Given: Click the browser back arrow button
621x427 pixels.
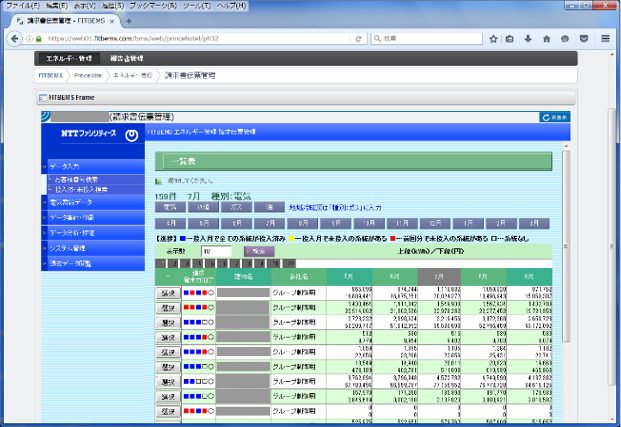Looking at the screenshot, I should coord(12,38).
